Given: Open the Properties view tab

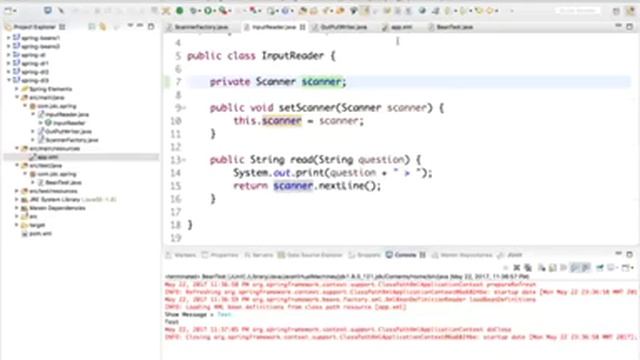Looking at the screenshot, I should 220,255.
